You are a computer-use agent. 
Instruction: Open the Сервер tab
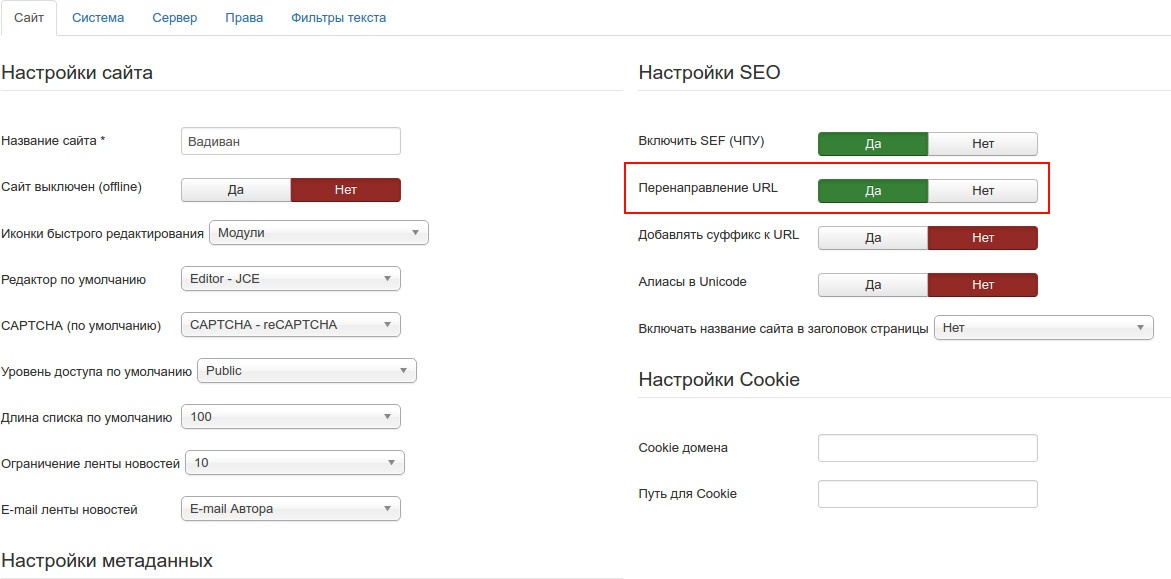pyautogui.click(x=175, y=17)
